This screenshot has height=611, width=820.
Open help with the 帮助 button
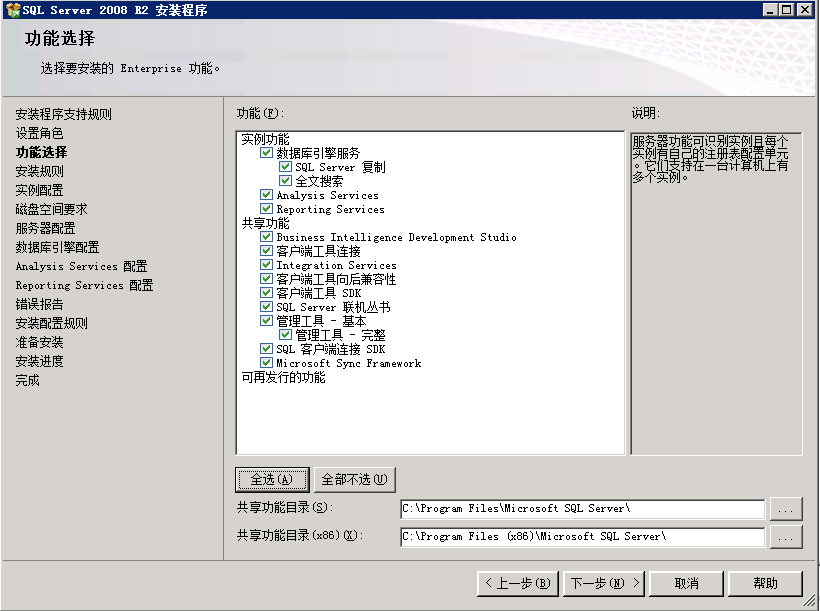pos(765,583)
